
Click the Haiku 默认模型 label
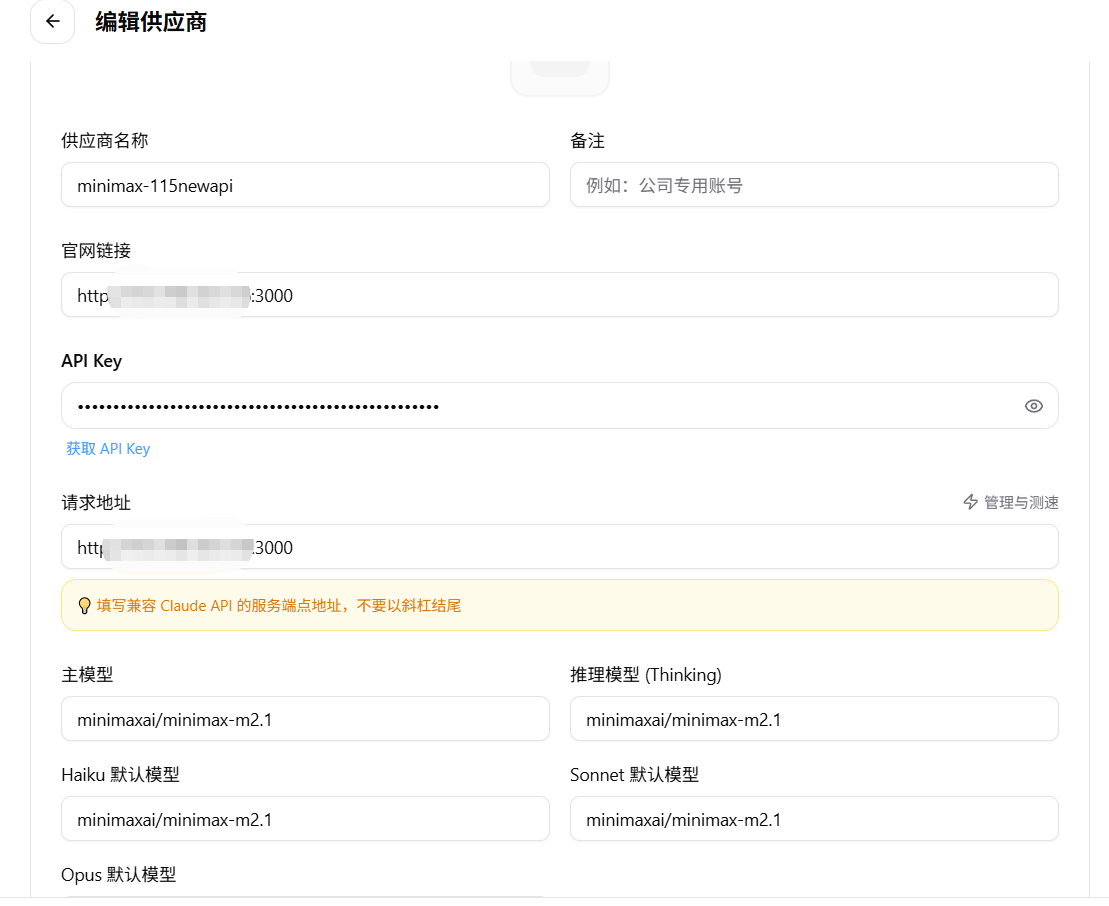(x=120, y=774)
